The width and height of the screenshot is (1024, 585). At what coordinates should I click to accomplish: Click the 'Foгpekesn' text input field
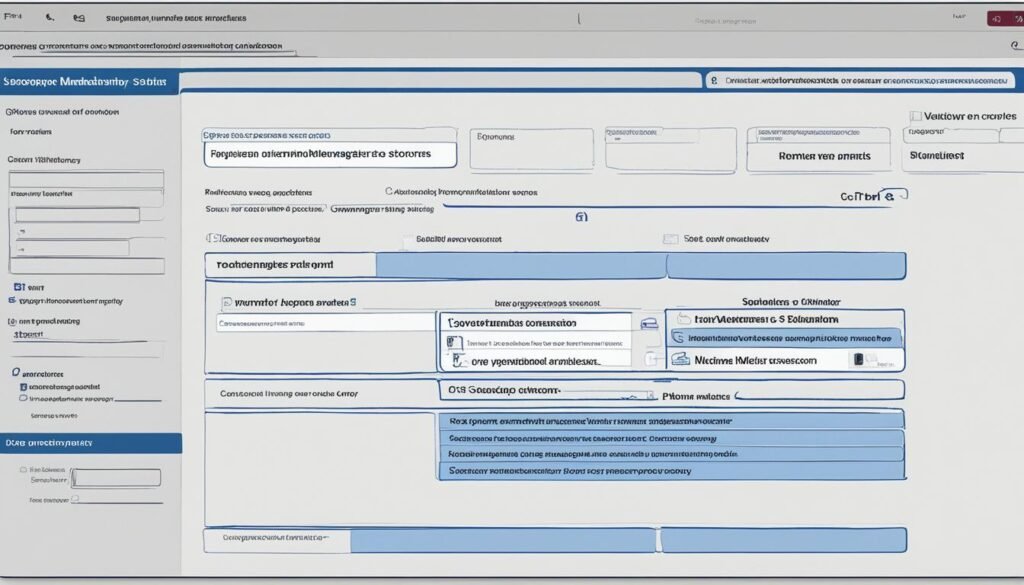click(330, 155)
